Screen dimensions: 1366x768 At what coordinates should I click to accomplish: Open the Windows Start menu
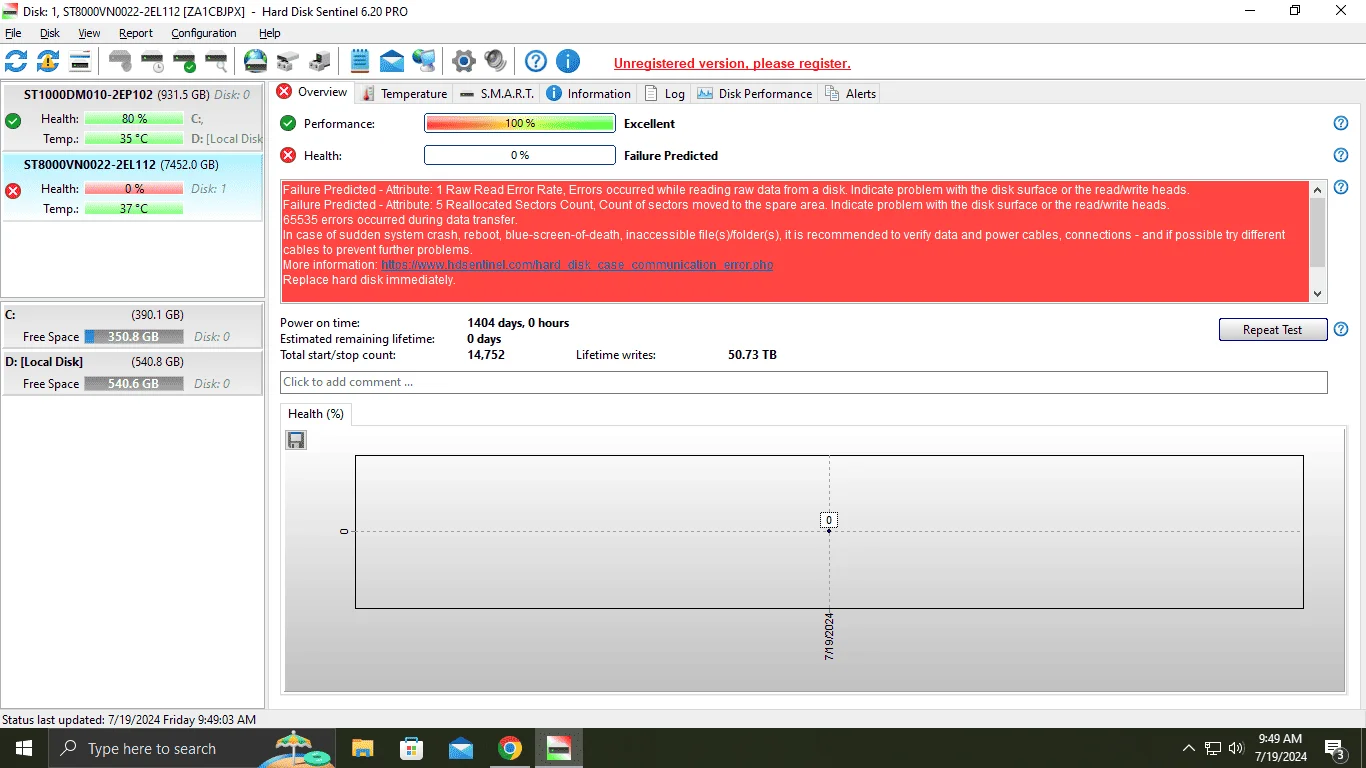click(23, 748)
